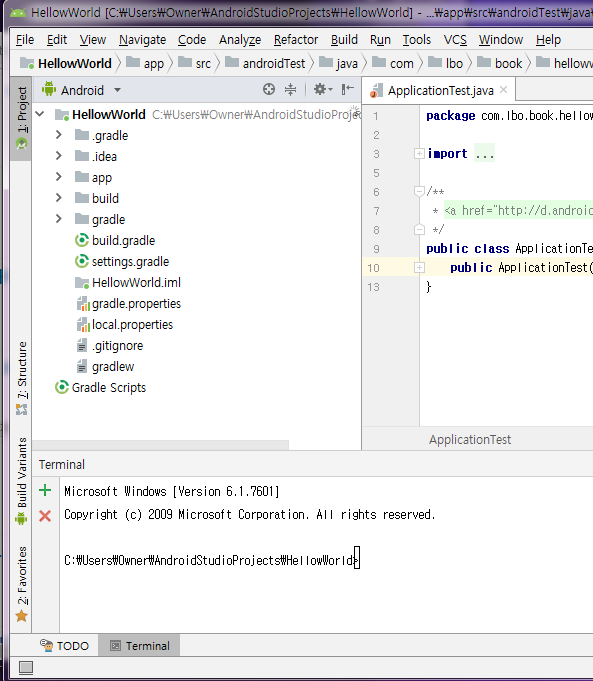This screenshot has height=681, width=593.
Task: Open the Project panel gear settings
Action: pyautogui.click(x=322, y=89)
